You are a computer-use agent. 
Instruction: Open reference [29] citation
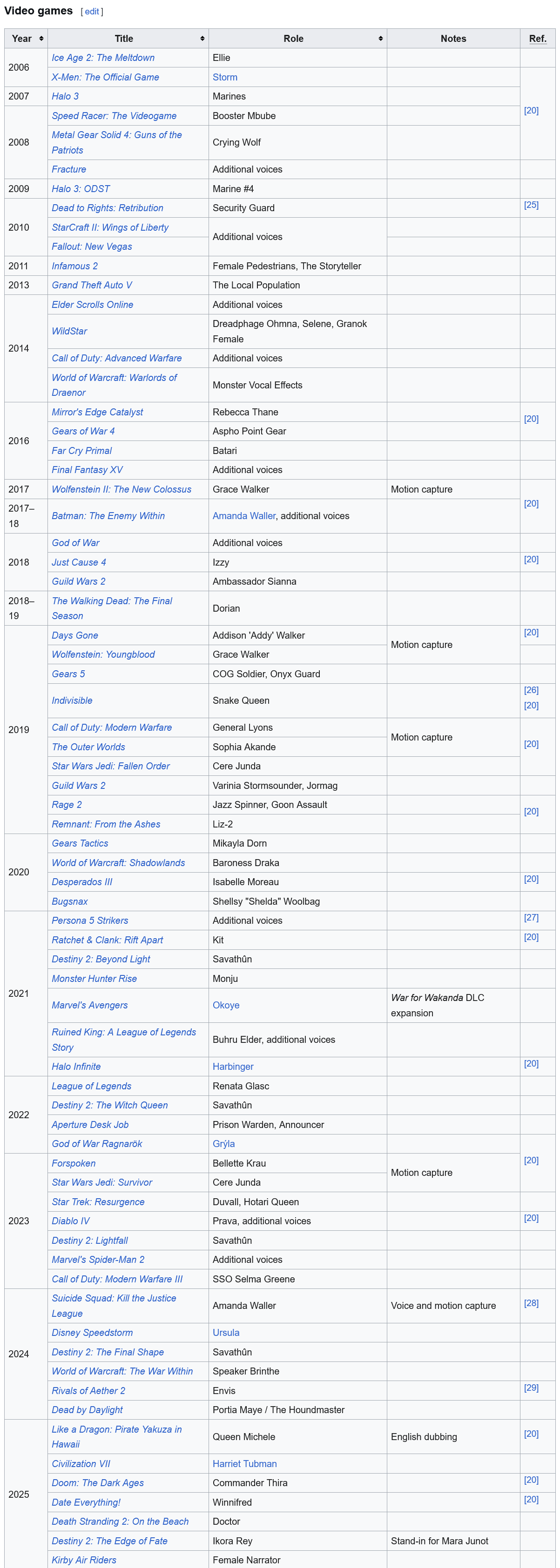click(x=531, y=1388)
